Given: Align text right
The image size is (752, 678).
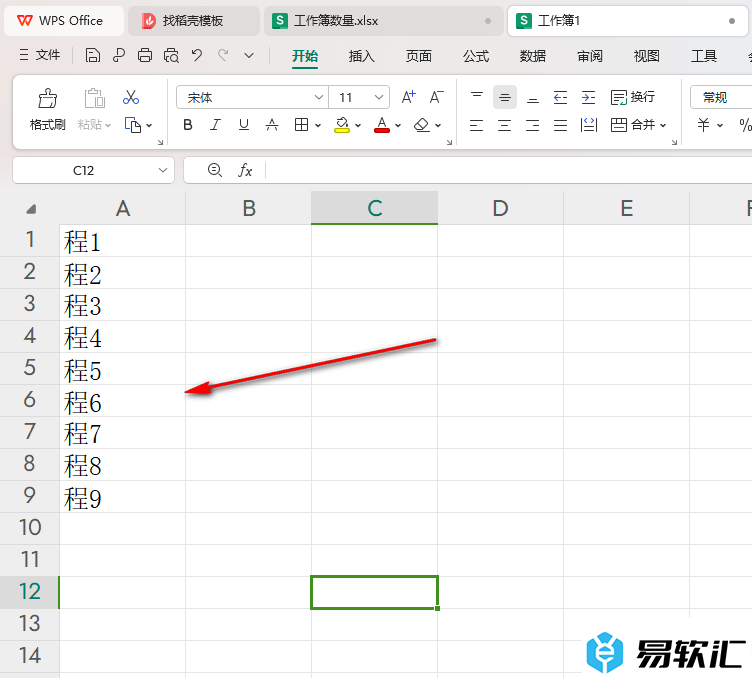Looking at the screenshot, I should (x=532, y=126).
